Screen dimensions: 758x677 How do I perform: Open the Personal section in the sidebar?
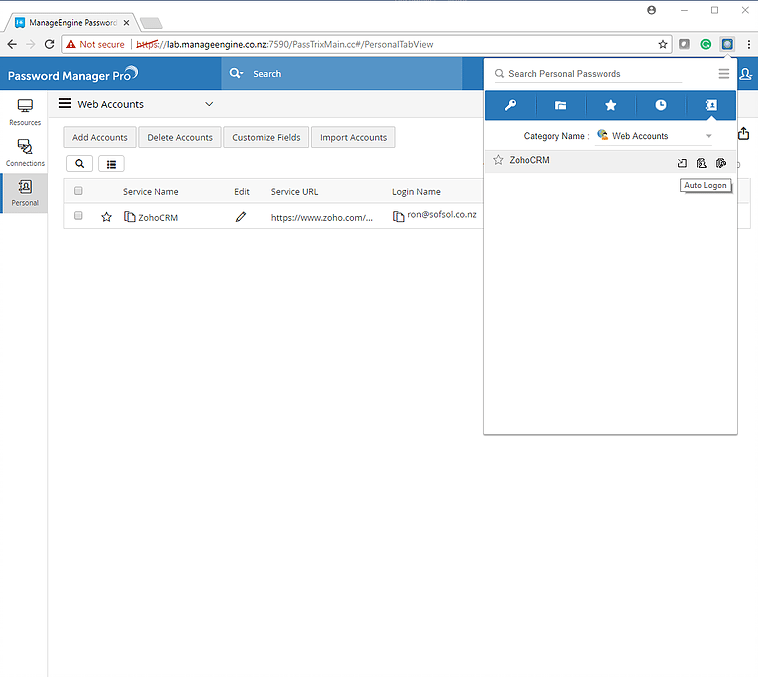click(x=25, y=193)
